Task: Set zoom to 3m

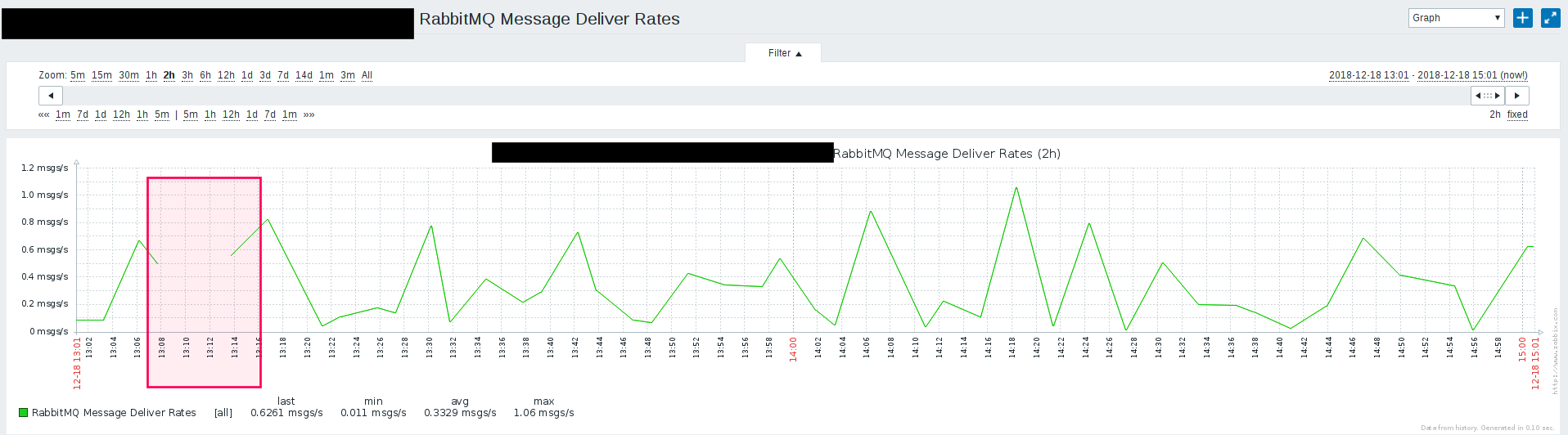Action: [x=348, y=75]
